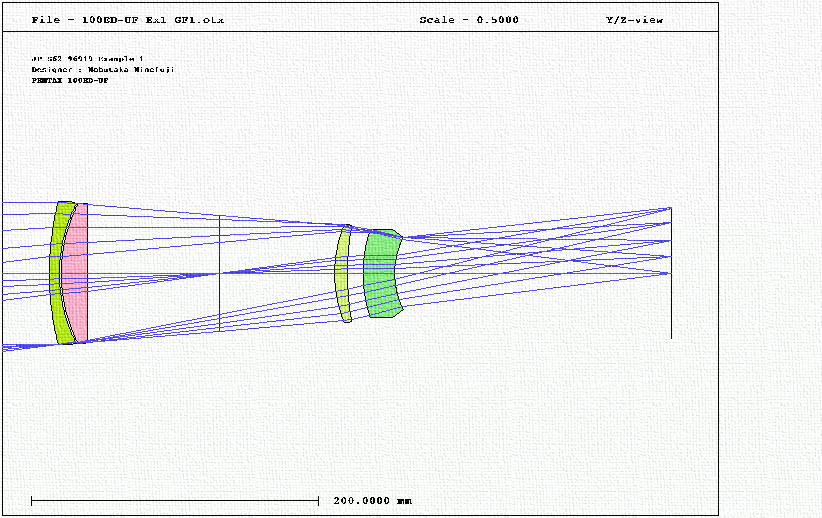Select the thin pale yellow middle lens
Image resolution: width=822 pixels, height=518 pixels.
point(343,273)
